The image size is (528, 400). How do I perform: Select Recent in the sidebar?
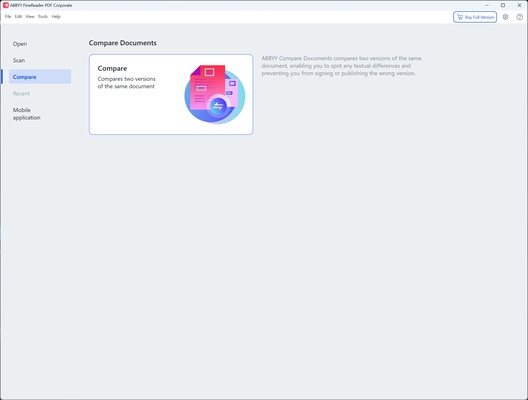(x=40, y=93)
